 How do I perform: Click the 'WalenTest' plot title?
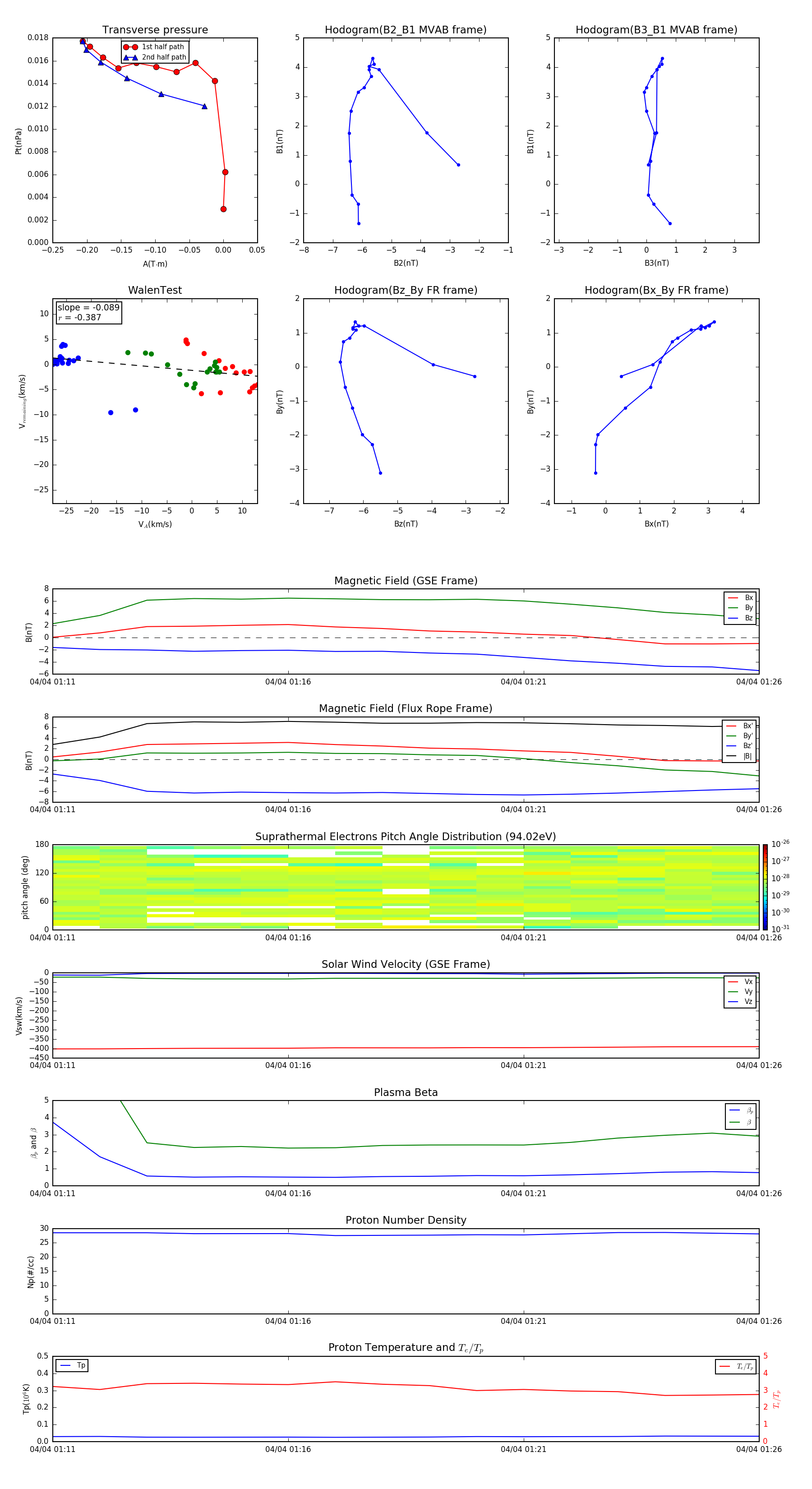point(155,290)
